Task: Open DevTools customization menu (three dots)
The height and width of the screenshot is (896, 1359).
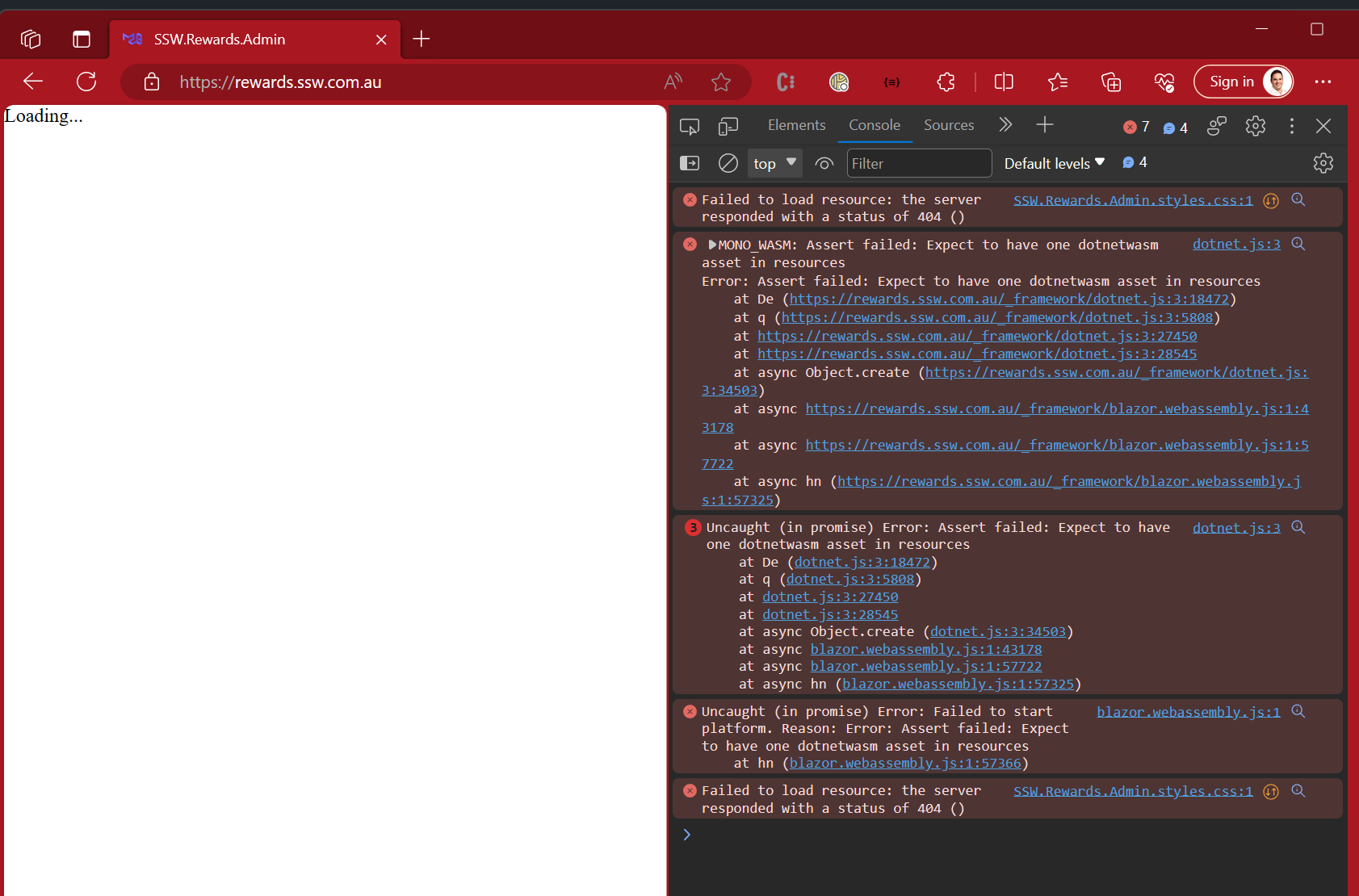Action: coord(1291,126)
